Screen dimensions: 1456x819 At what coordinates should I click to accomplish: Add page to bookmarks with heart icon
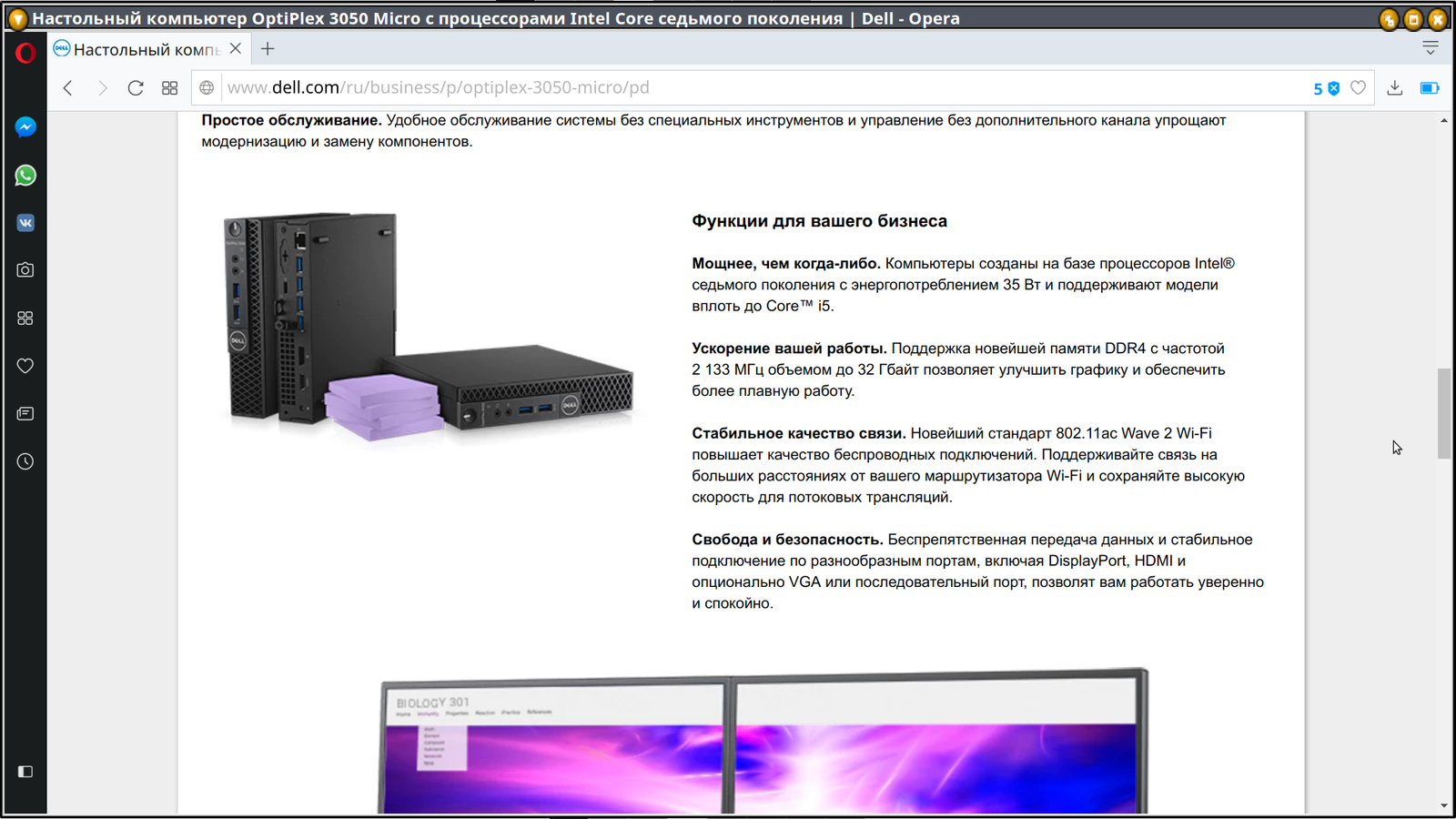[1358, 87]
